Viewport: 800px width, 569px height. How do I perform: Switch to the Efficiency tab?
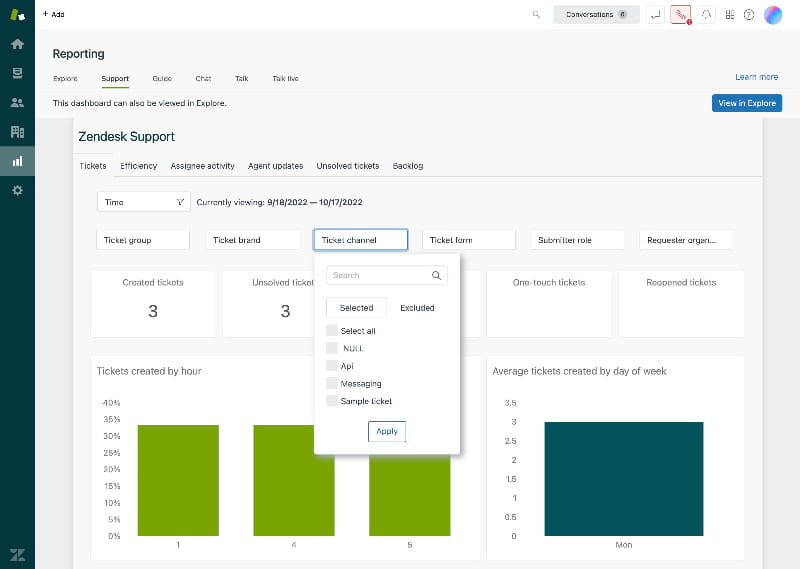pyautogui.click(x=138, y=166)
